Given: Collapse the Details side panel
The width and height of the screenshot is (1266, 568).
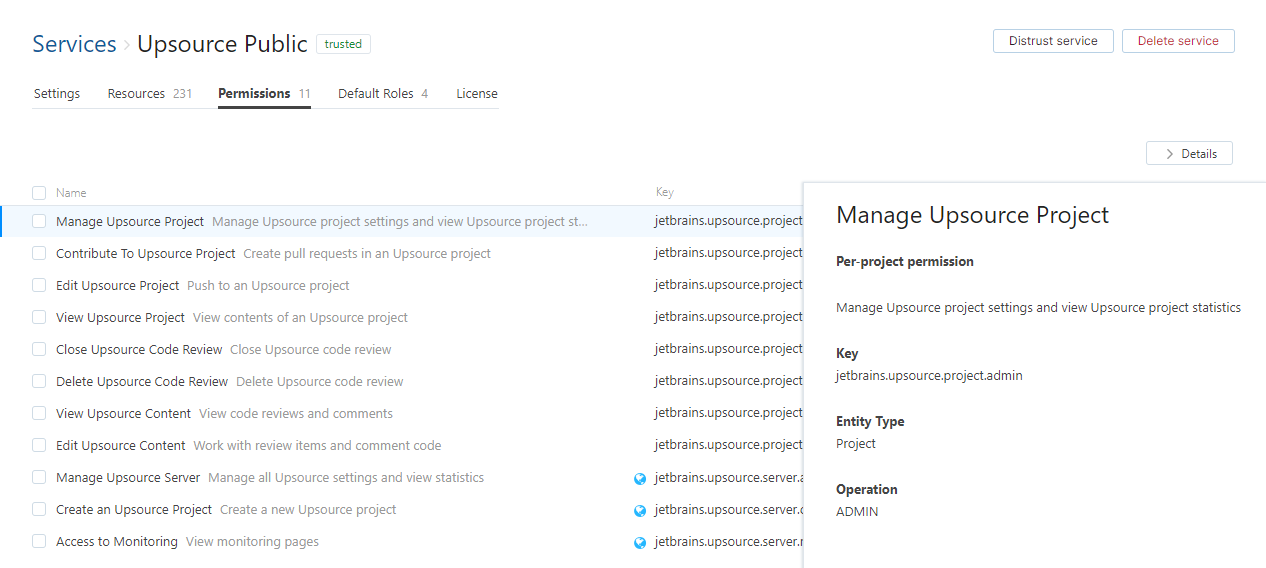Looking at the screenshot, I should pos(1189,154).
